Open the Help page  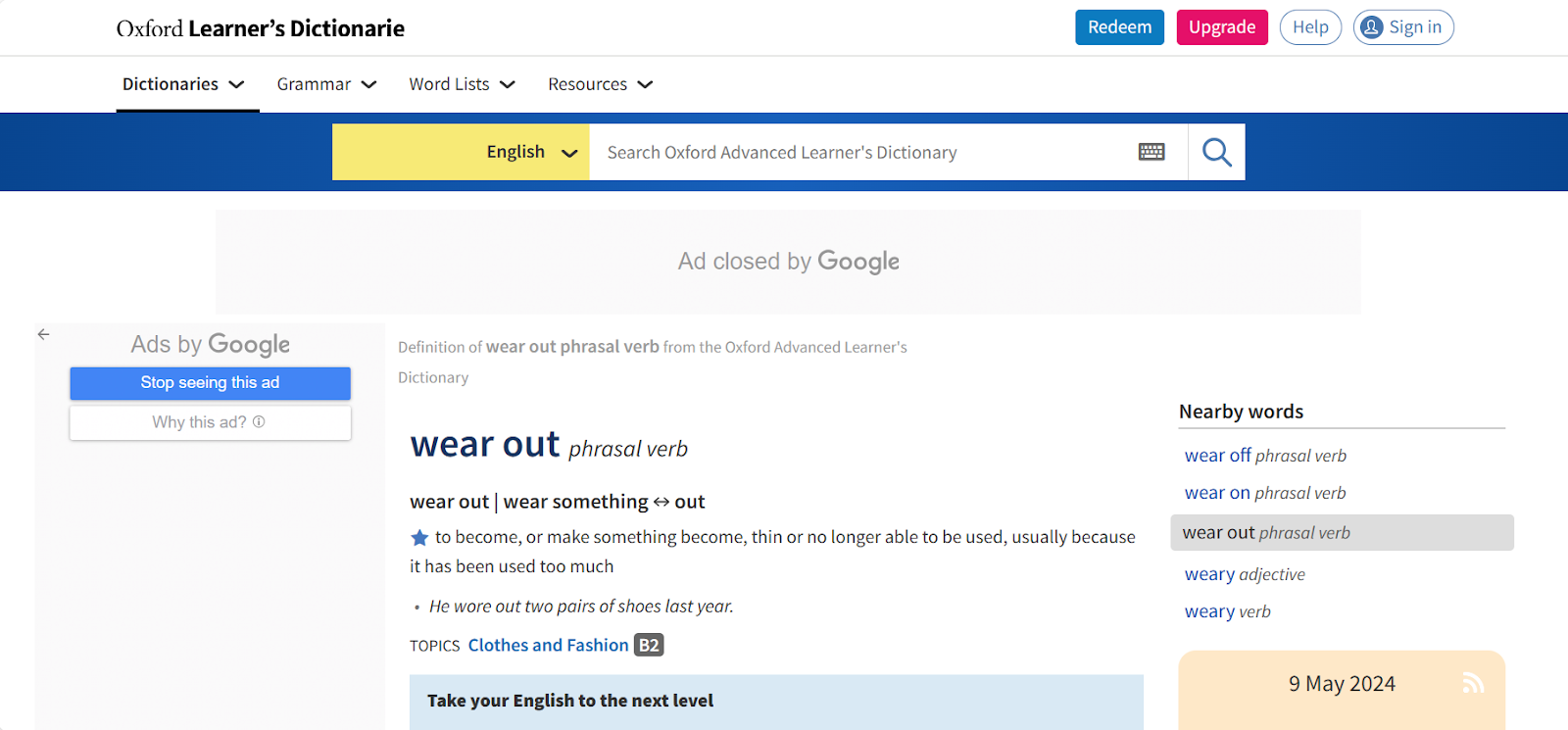click(1310, 27)
